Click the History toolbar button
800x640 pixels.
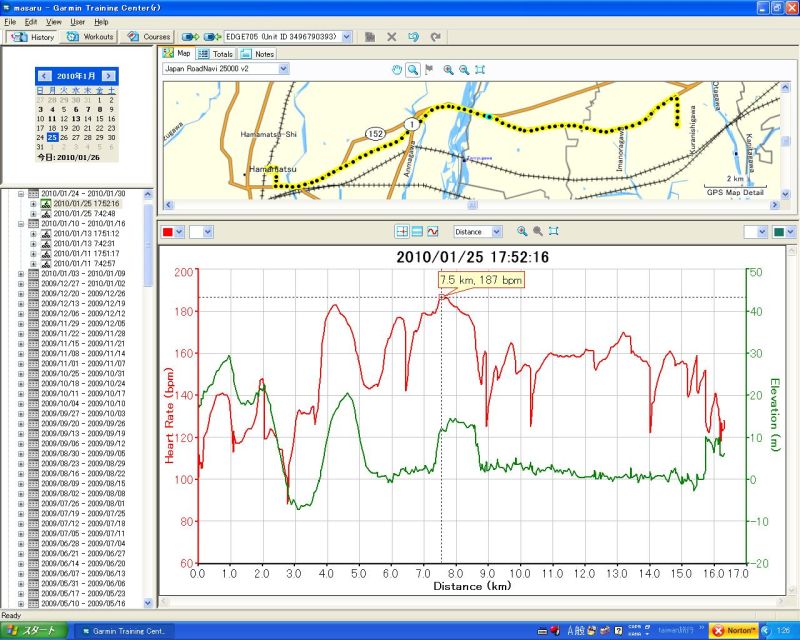tap(33, 37)
